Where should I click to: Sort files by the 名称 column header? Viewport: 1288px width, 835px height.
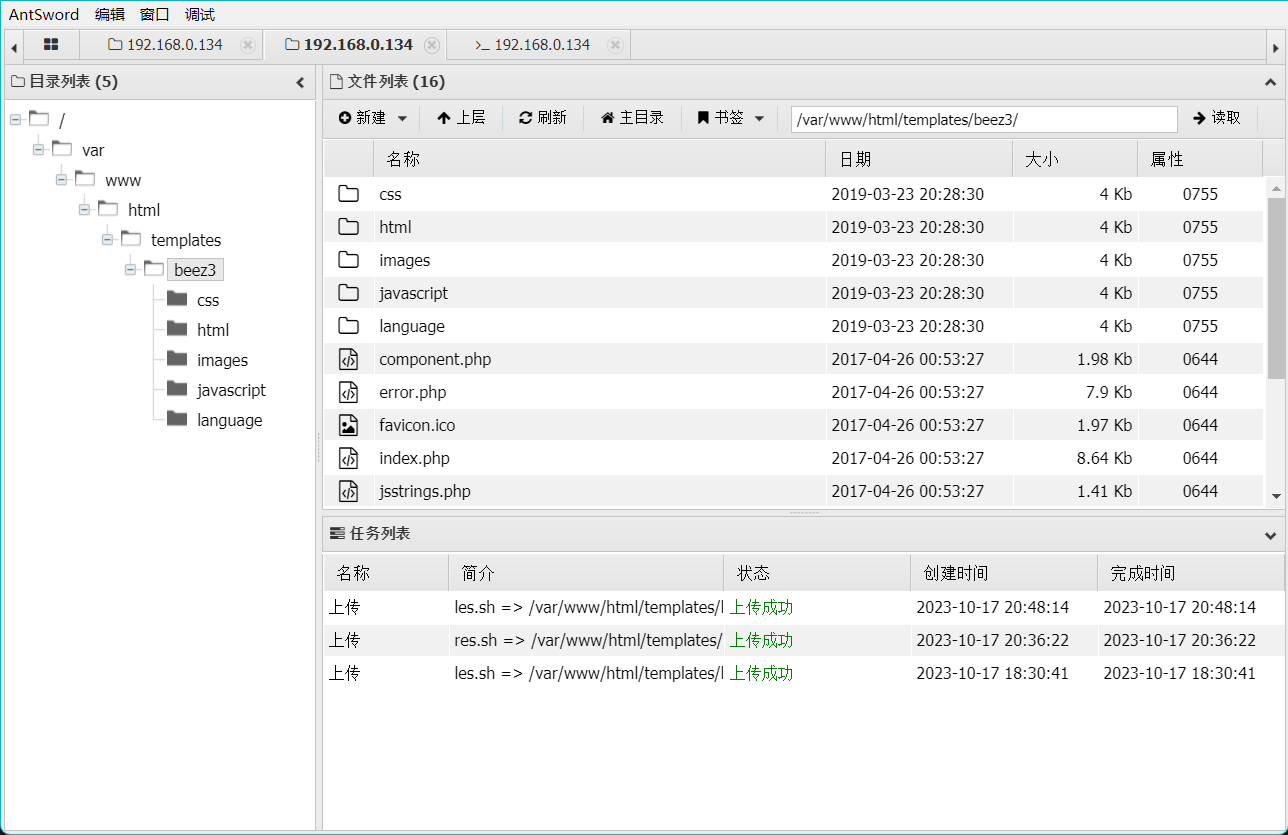point(599,159)
